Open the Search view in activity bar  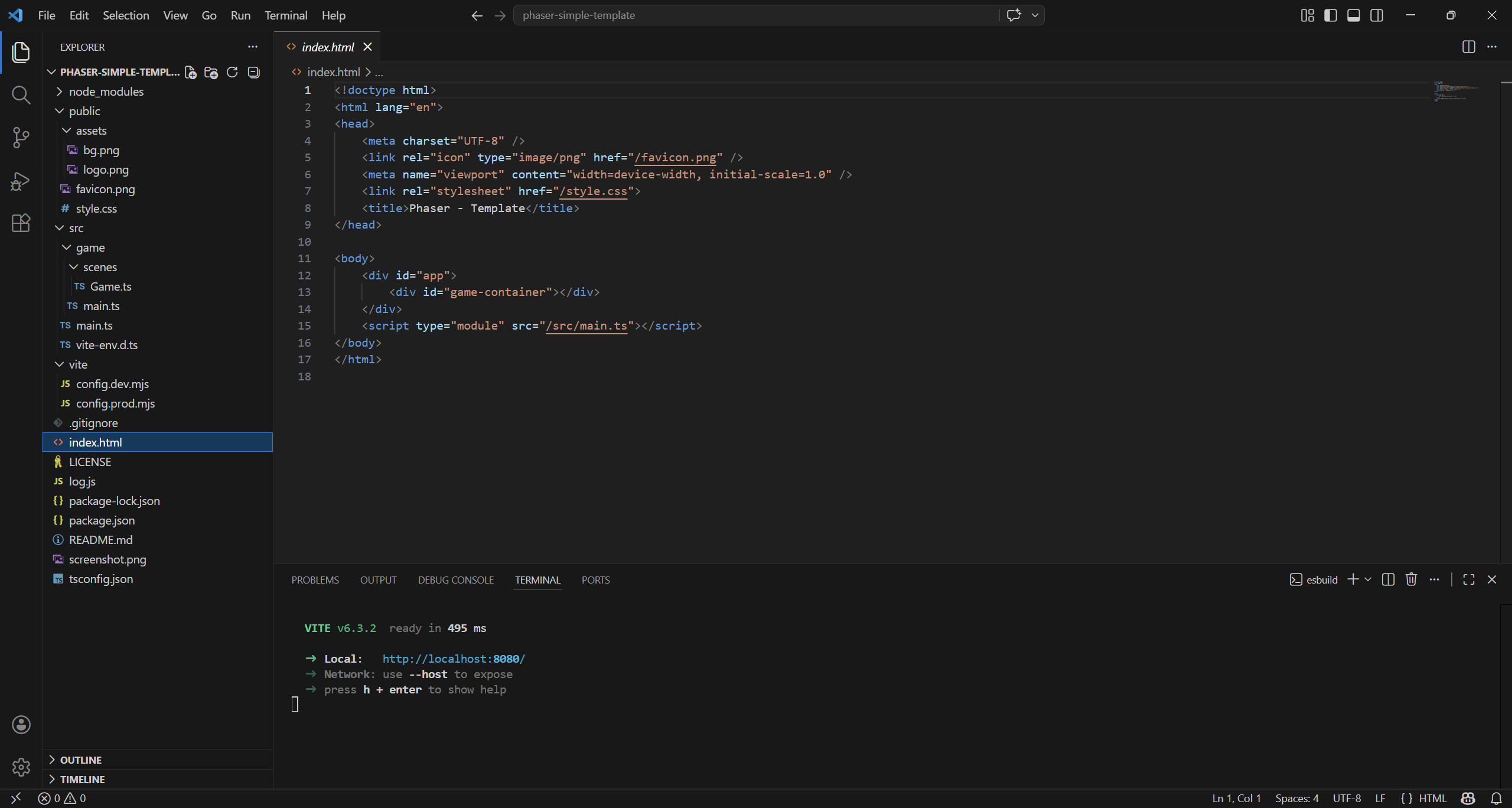tap(21, 95)
